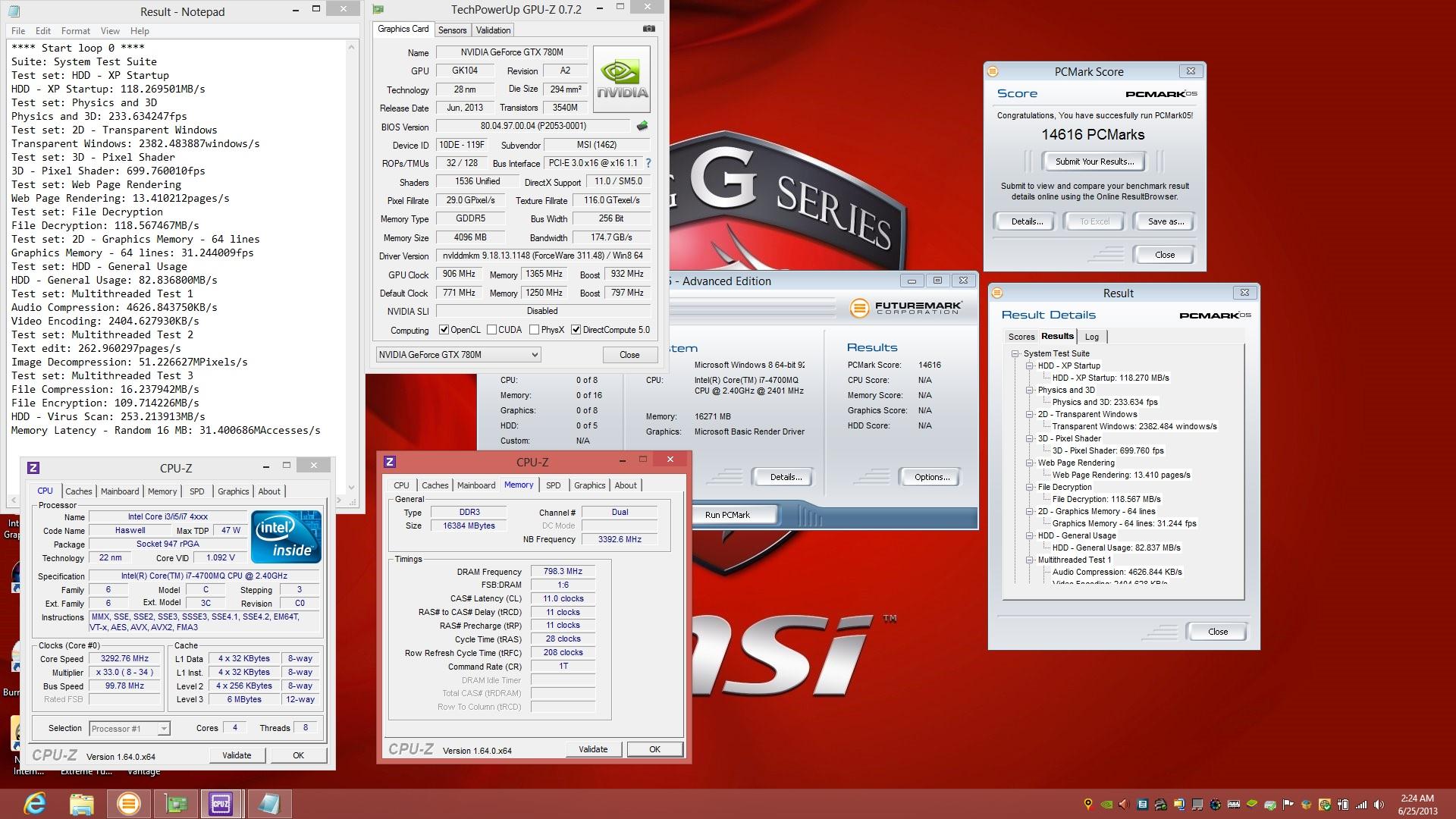Switch to the GPU-Z Sensors tab
Viewport: 1456px width, 819px height.
[x=452, y=30]
